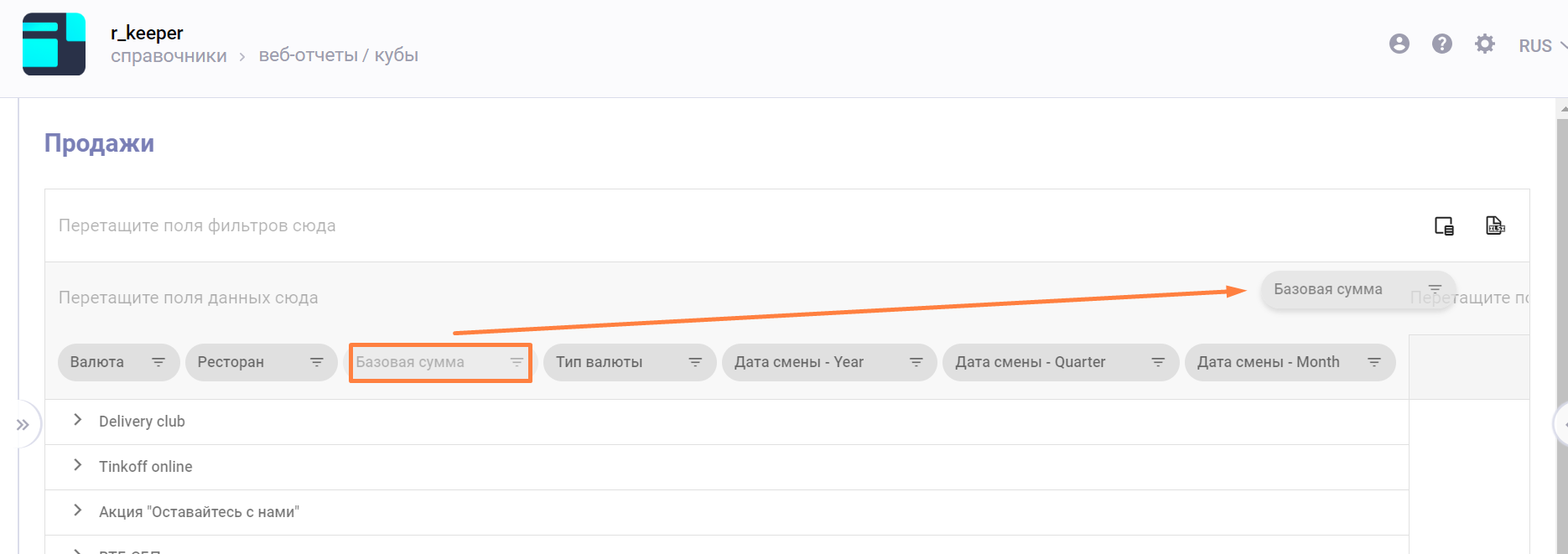Screen dimensions: 1568x554
Task: Open the settings gear icon
Action: (1484, 44)
